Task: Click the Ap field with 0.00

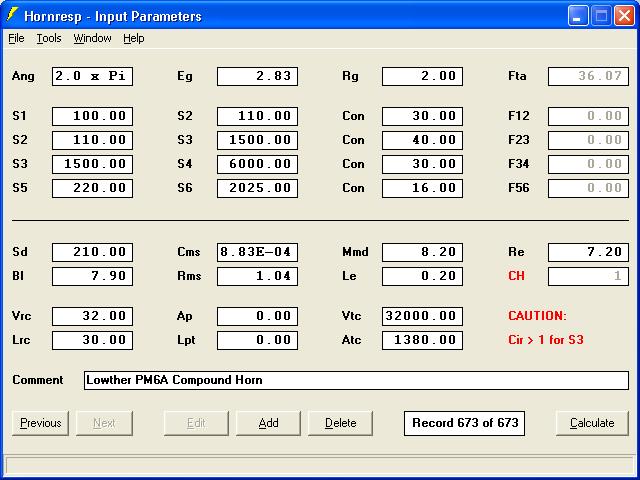Action: pos(258,316)
